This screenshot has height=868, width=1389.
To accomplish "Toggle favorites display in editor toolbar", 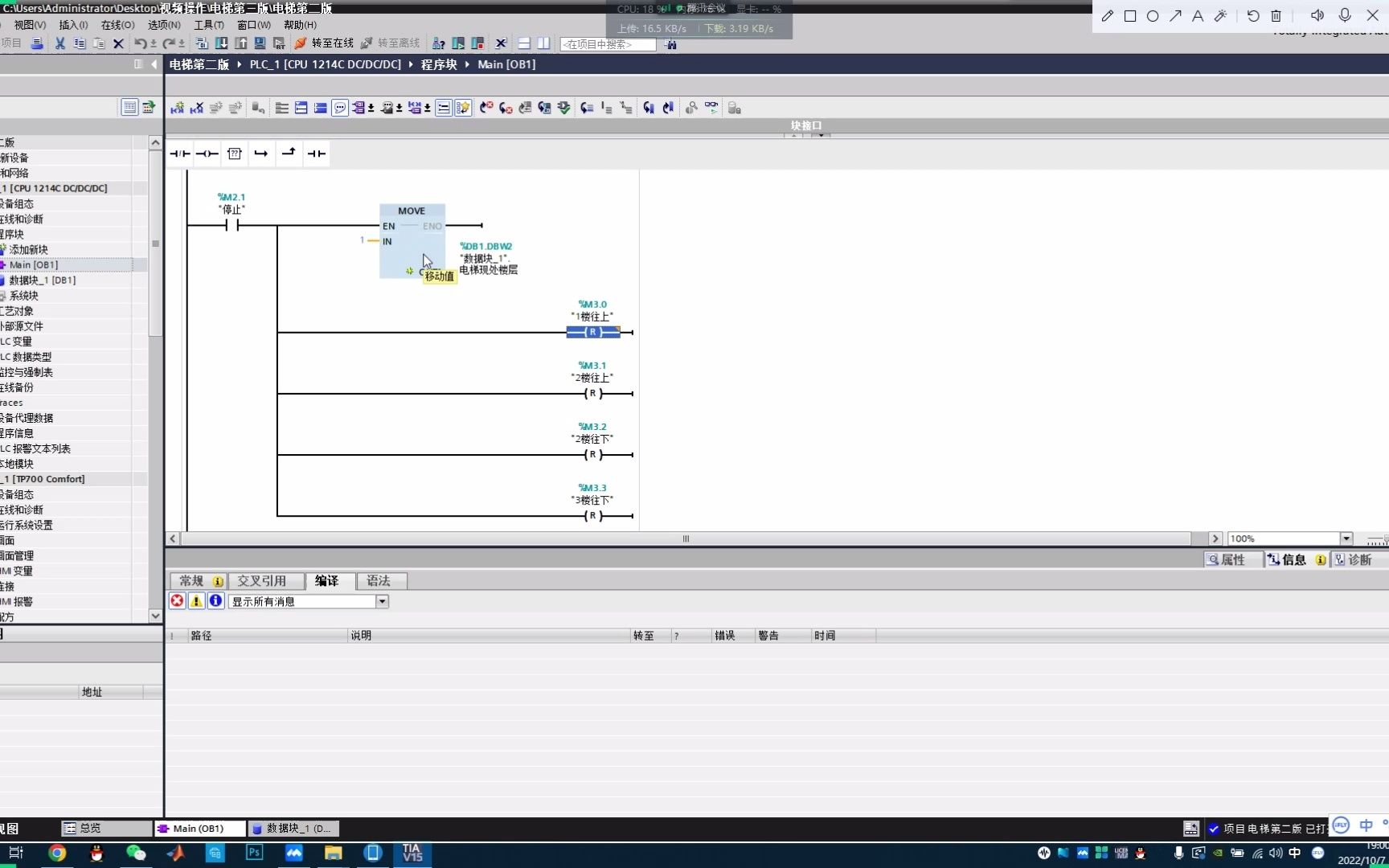I will [463, 108].
